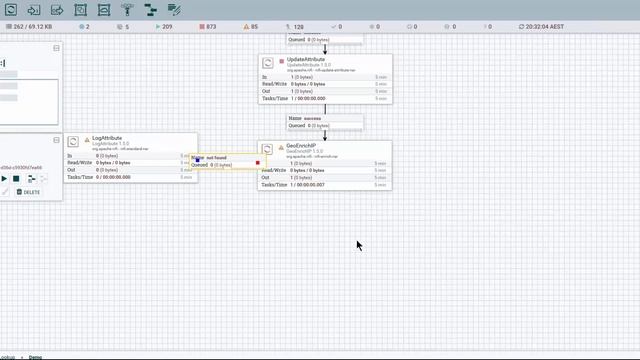Click UpdateAttribute Read/Write row
The image size is (640, 360).
(x=324, y=84)
